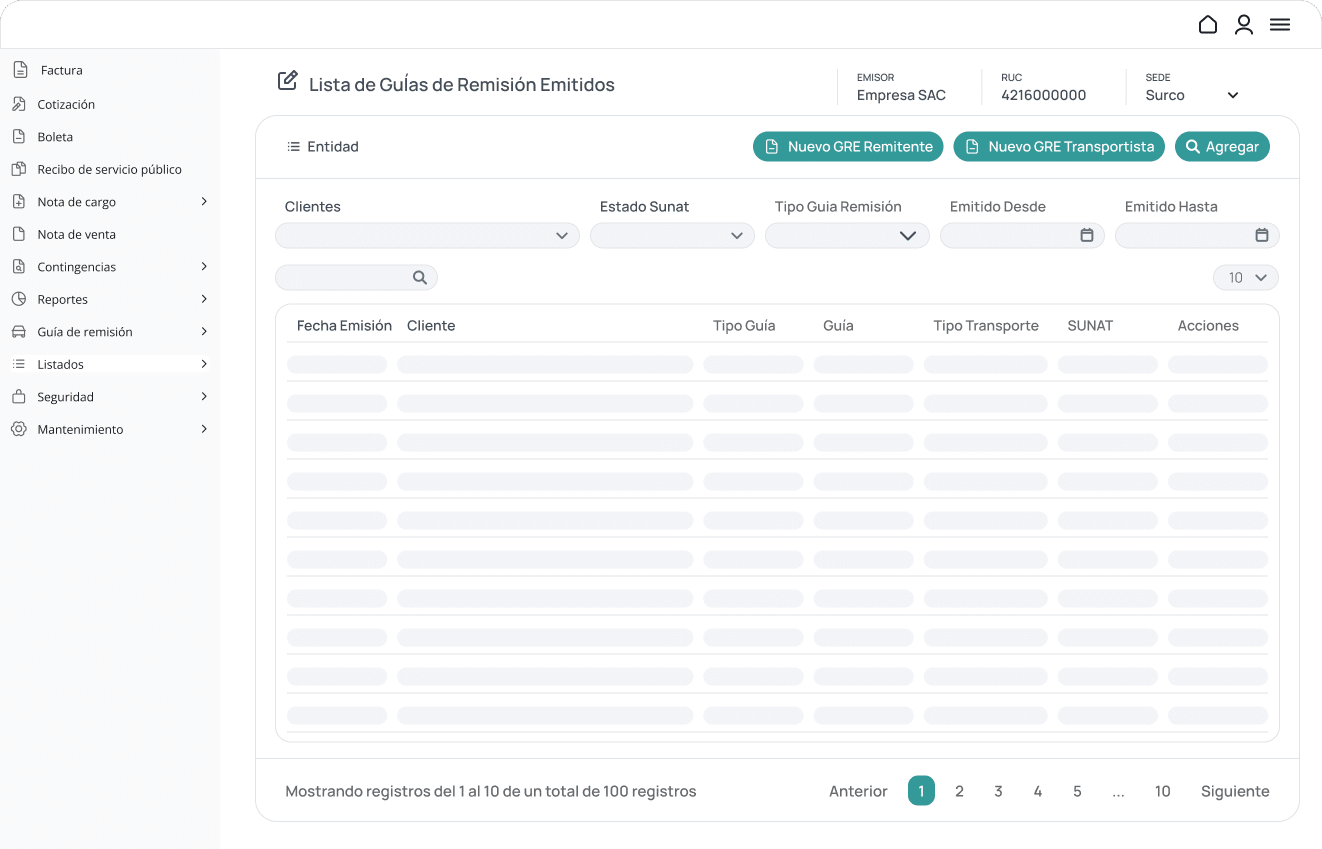The image size is (1322, 849).
Task: Go to the Anterior page
Action: coord(858,791)
